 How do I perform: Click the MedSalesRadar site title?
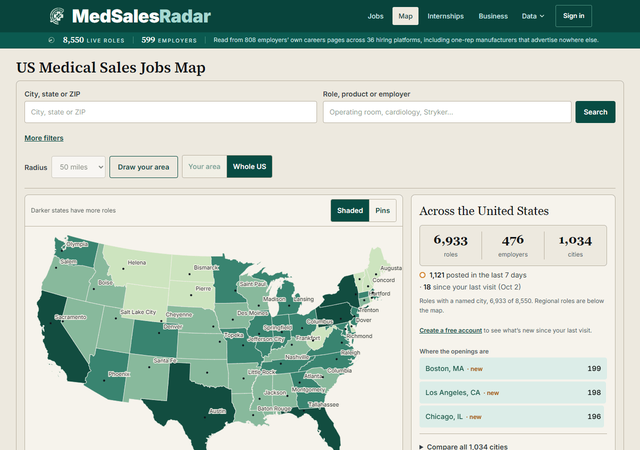(141, 16)
